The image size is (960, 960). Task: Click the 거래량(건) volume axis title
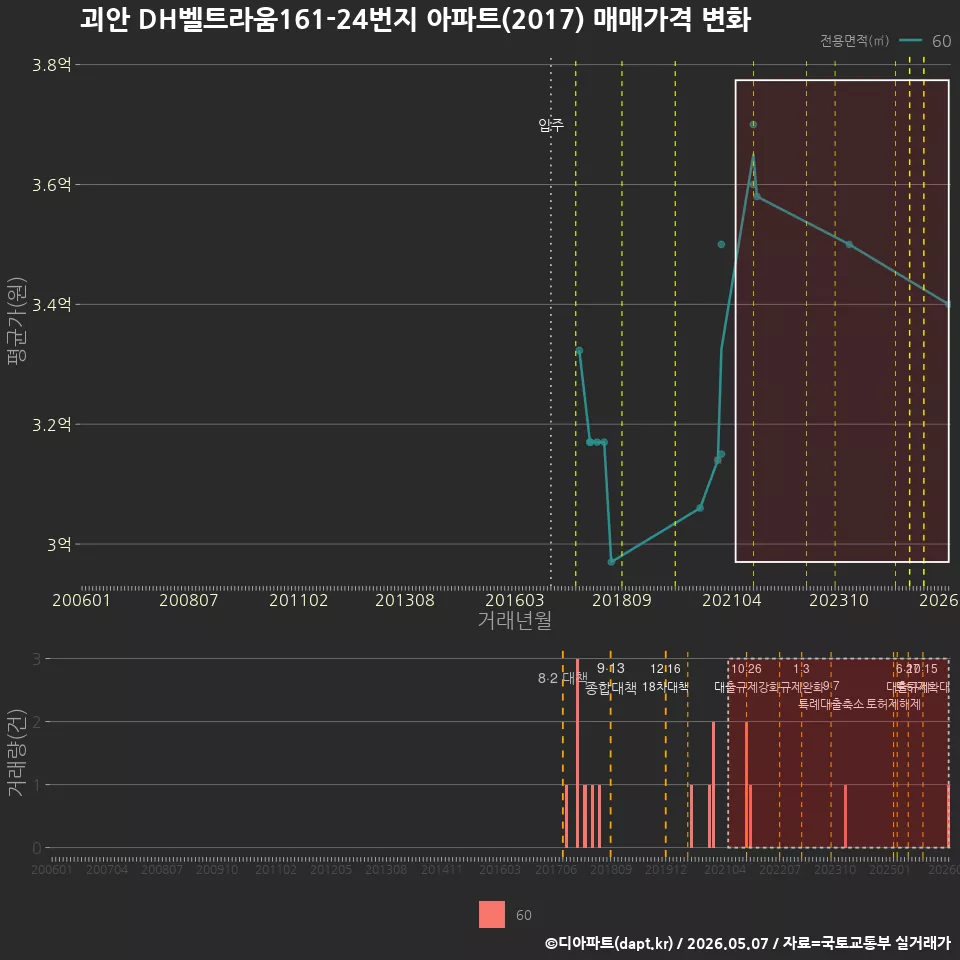coord(17,752)
